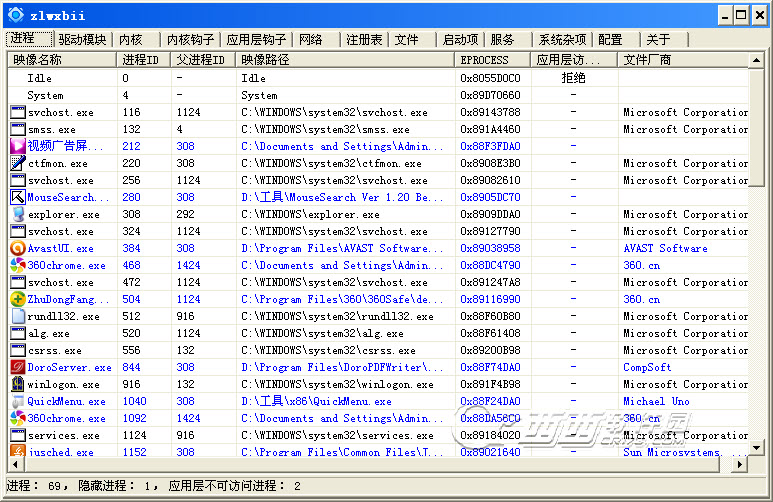Click the rundll32.exe file icon
The image size is (773, 502).
[x=18, y=316]
